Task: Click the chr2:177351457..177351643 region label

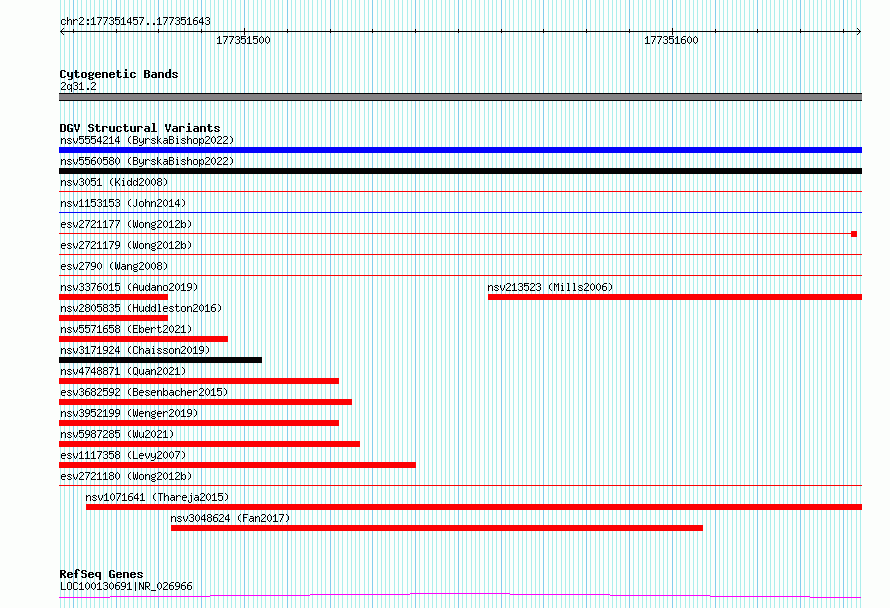Action: [135, 21]
